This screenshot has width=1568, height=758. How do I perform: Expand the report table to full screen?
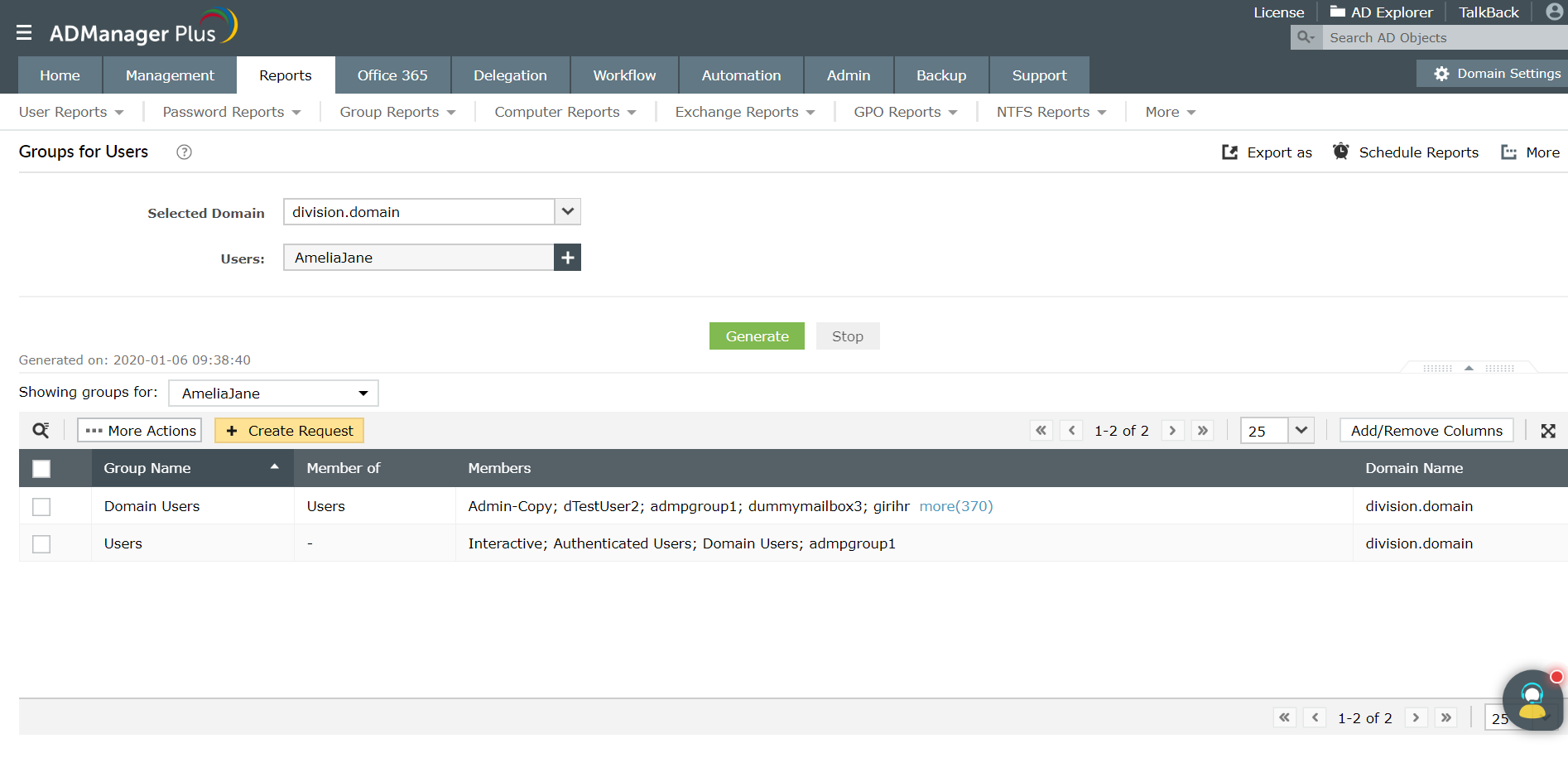(x=1548, y=430)
